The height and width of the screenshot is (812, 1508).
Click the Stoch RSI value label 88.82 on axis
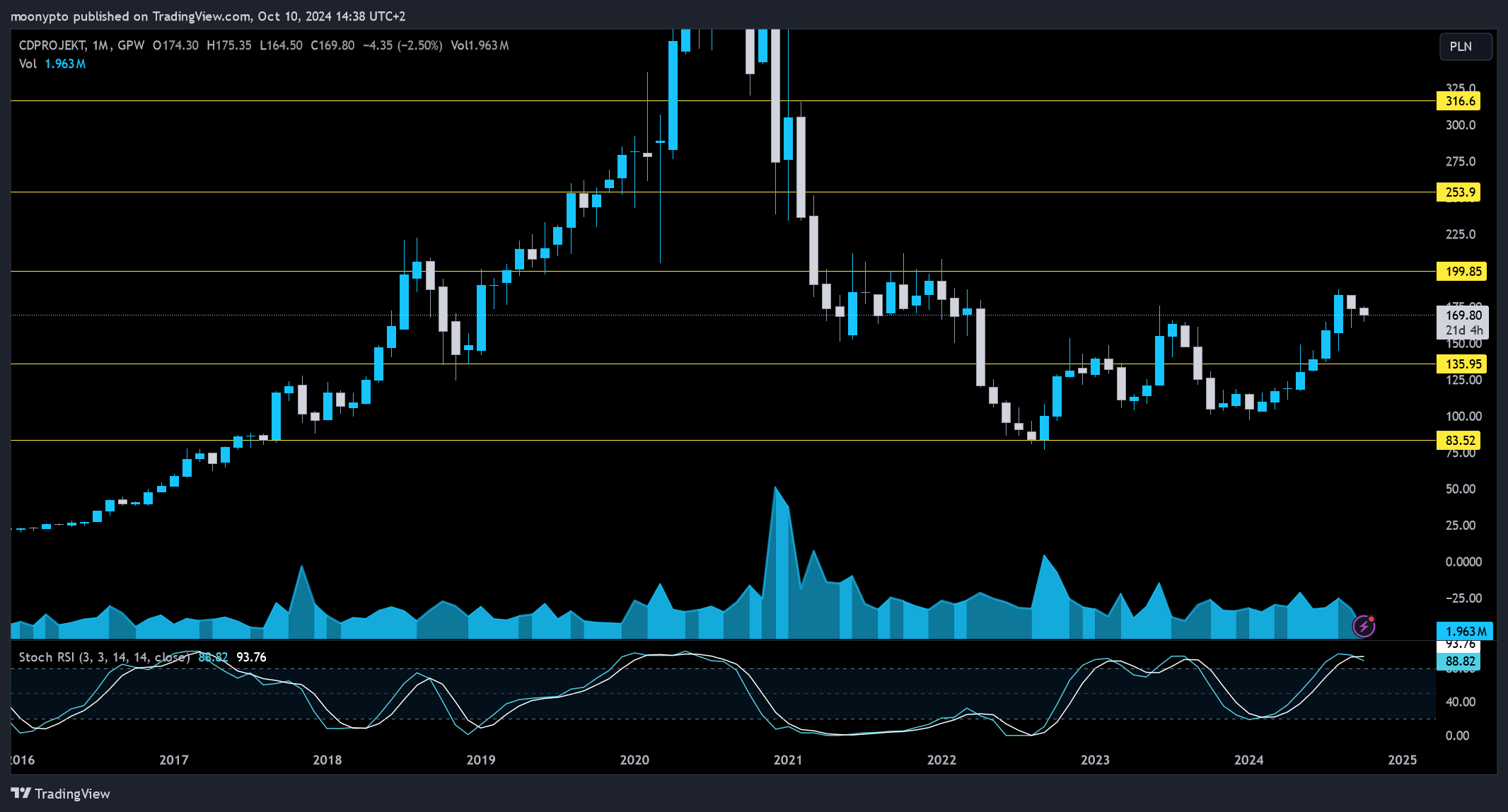(1458, 661)
